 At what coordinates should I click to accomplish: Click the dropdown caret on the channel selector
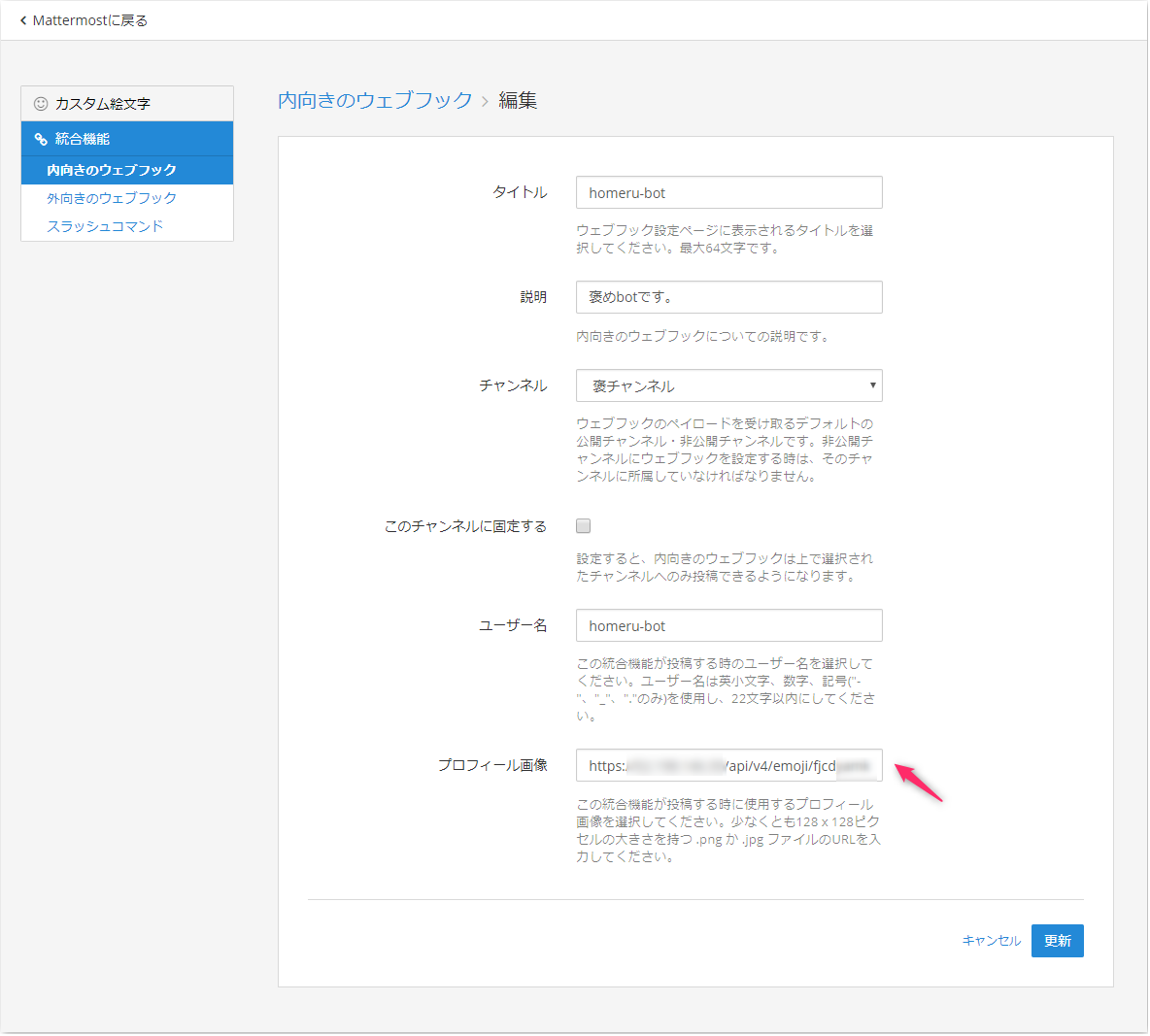pos(871,385)
